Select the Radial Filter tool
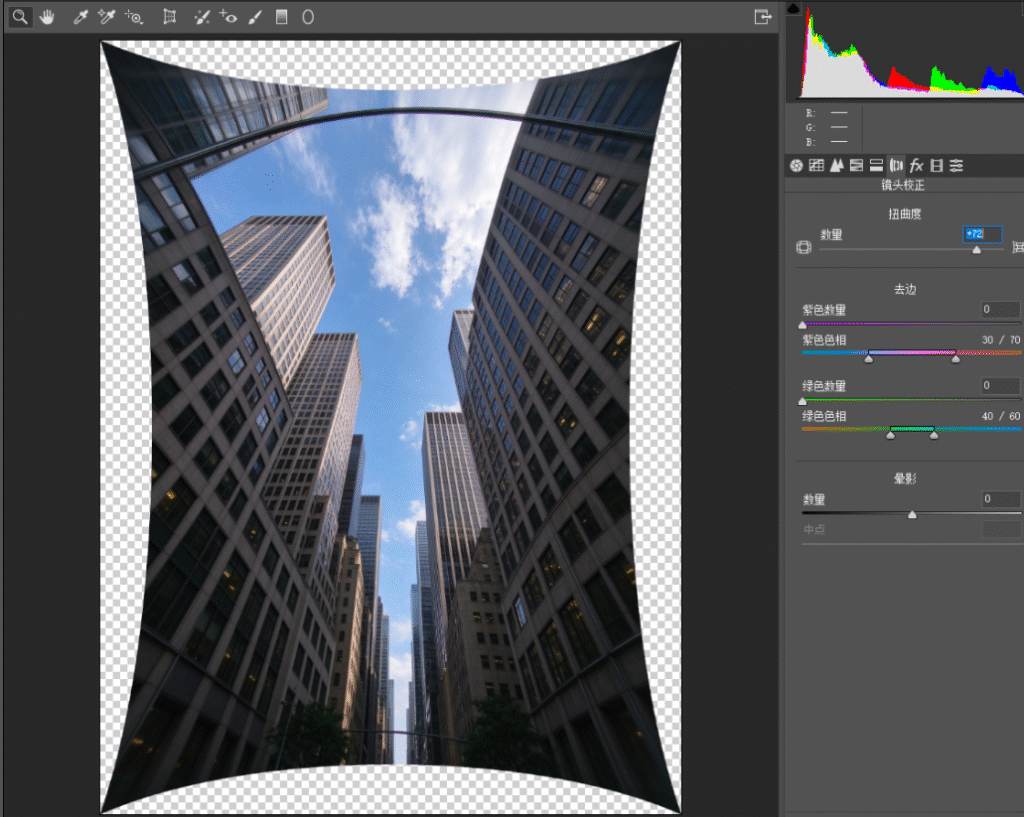 pos(308,17)
